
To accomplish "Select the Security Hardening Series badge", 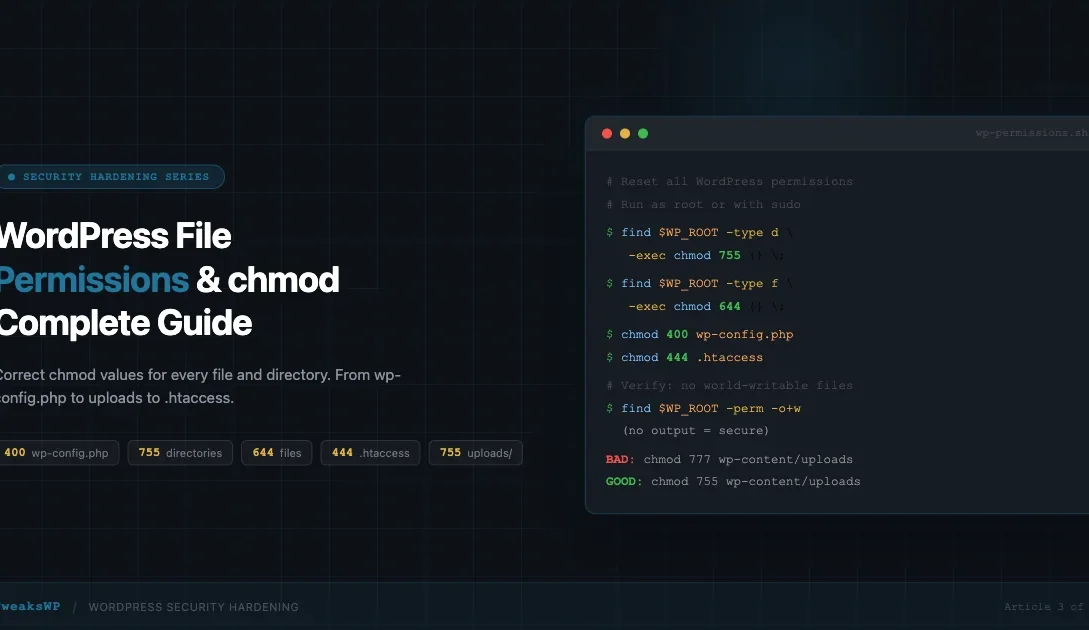I will [111, 177].
